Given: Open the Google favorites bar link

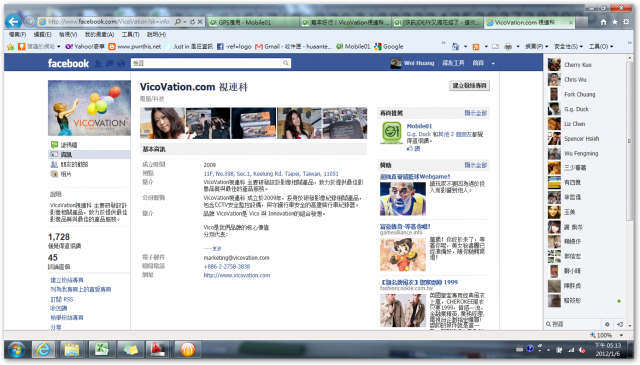Looking at the screenshot, I should [x=389, y=47].
